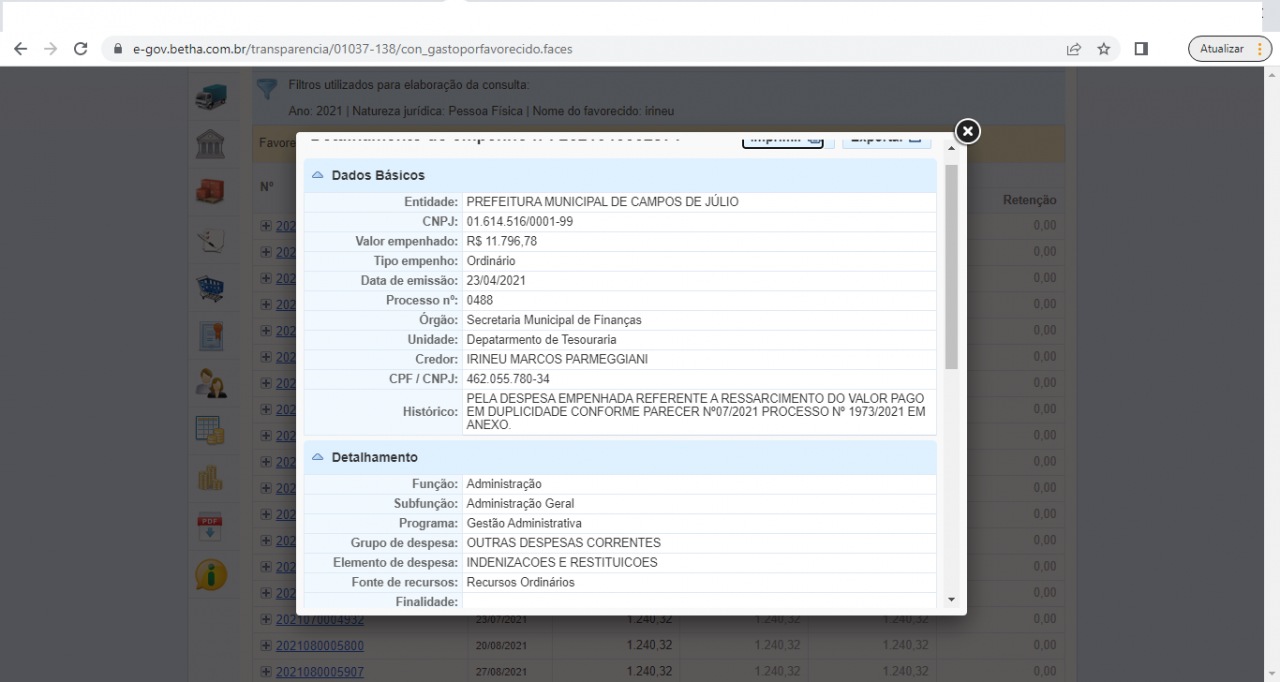Open empenho link 2021080005800

click(x=320, y=646)
